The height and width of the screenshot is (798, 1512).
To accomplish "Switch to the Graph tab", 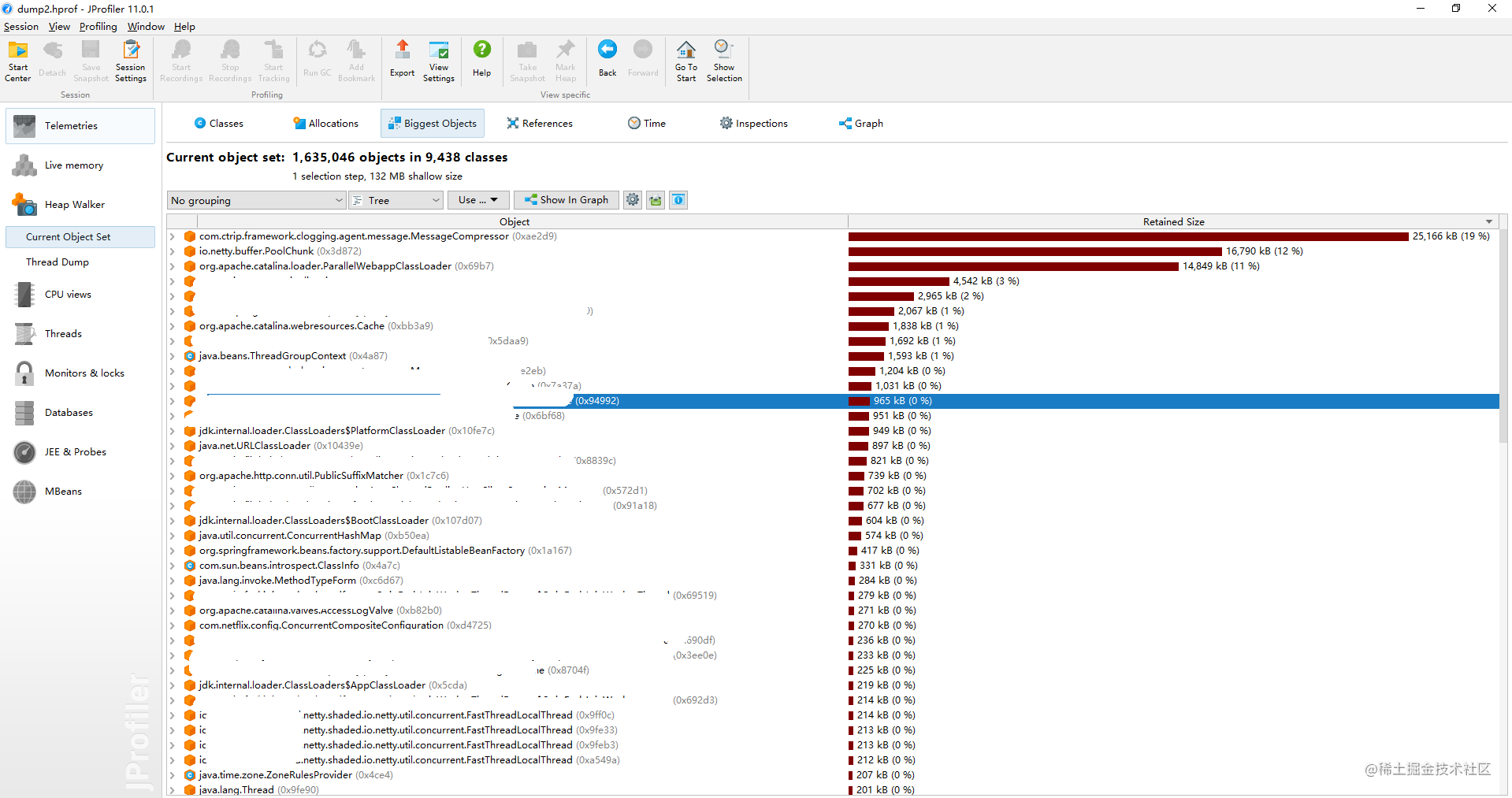I will (x=861, y=123).
